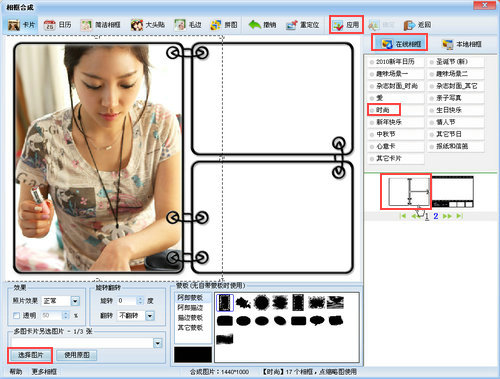Select the first frame template thumbnail

point(409,192)
